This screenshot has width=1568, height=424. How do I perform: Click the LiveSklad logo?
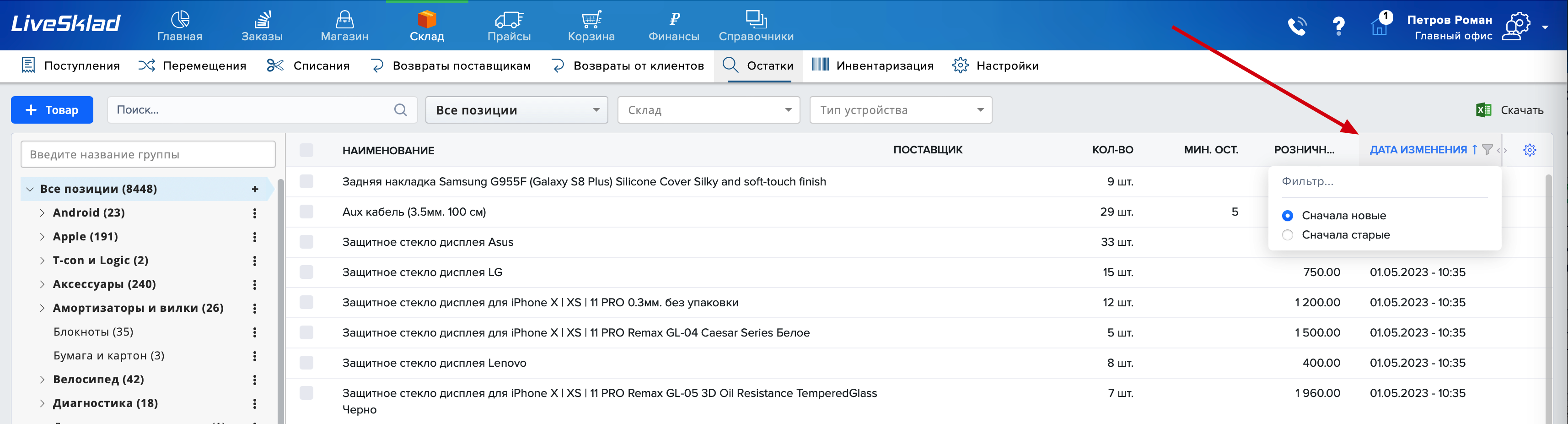pos(66,23)
